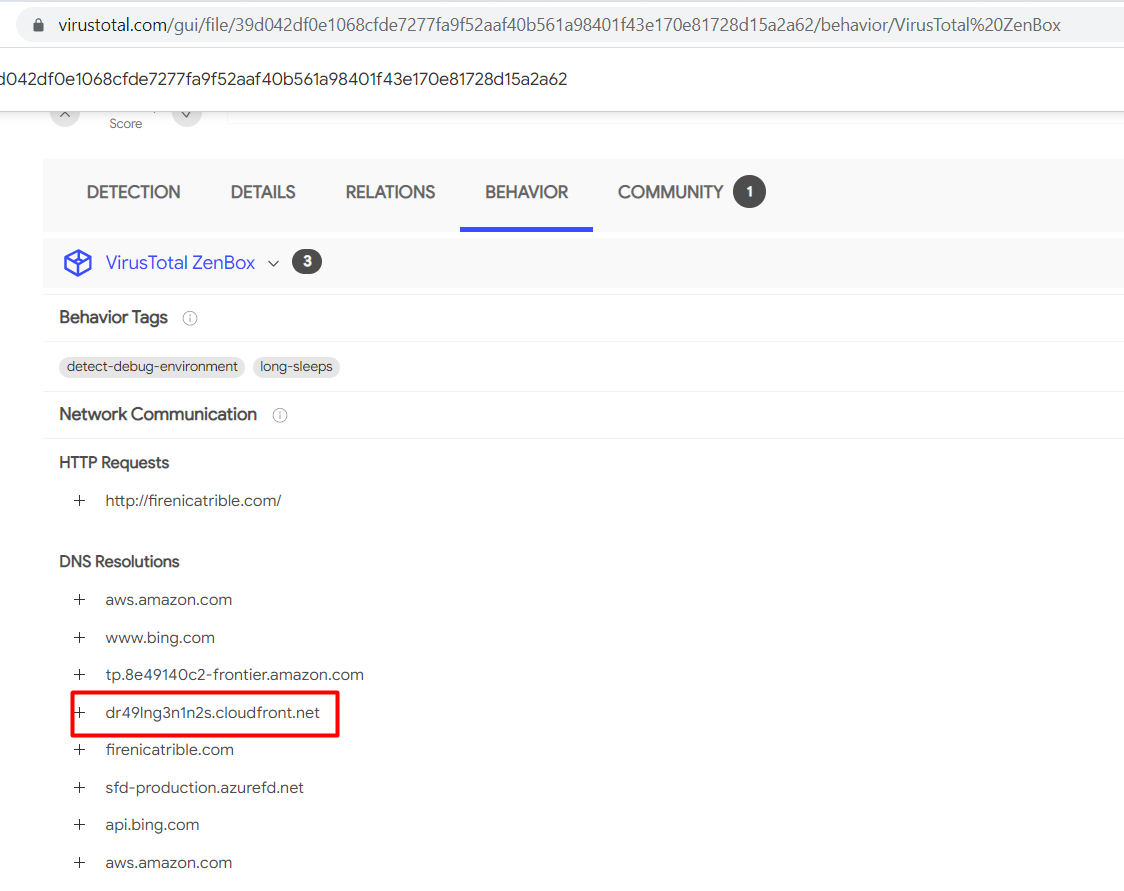Screen dimensions: 1124x891
Task: Click the http://firenicatrible.com/ text
Action: tap(193, 500)
